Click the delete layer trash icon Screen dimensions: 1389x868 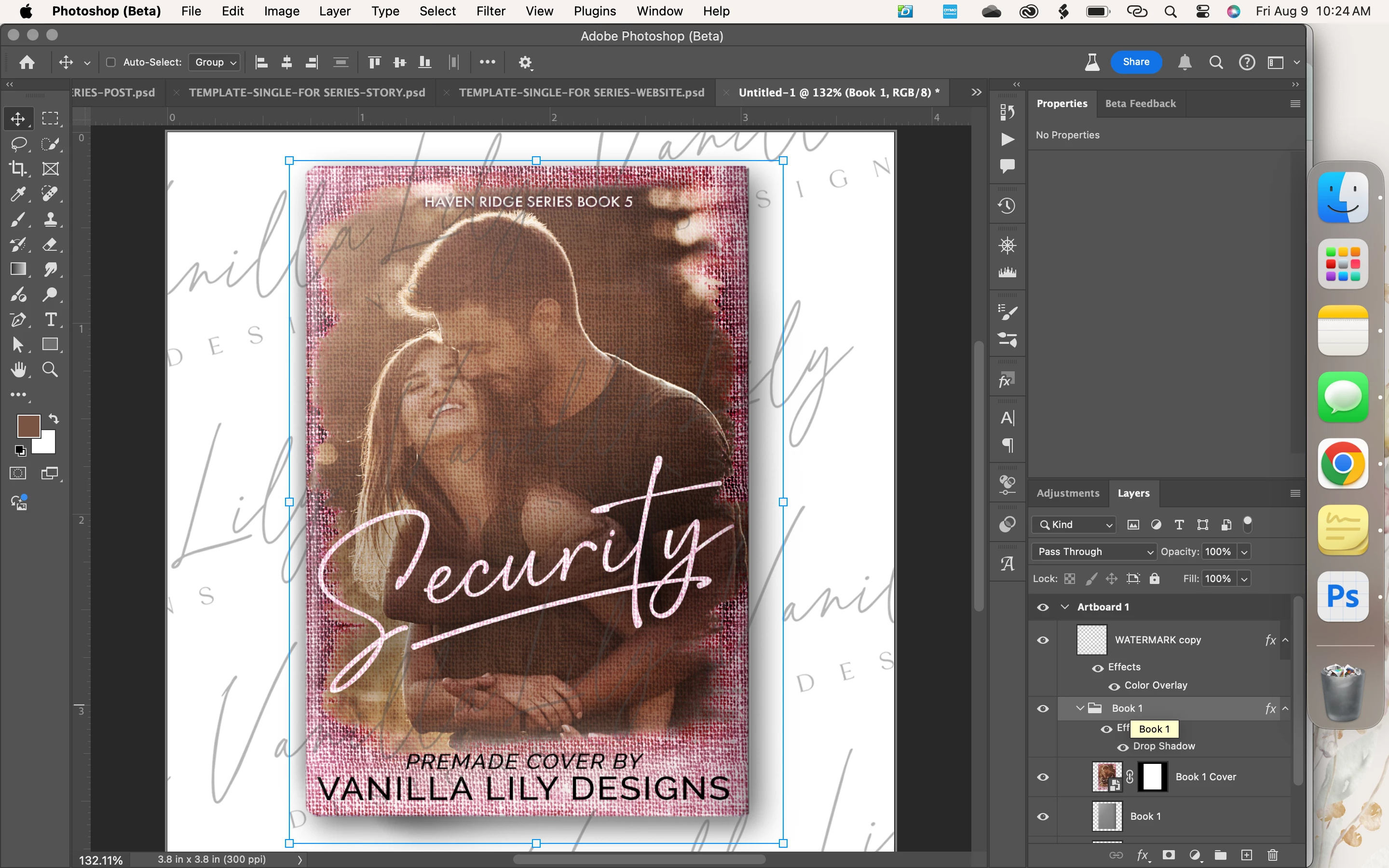[1272, 855]
